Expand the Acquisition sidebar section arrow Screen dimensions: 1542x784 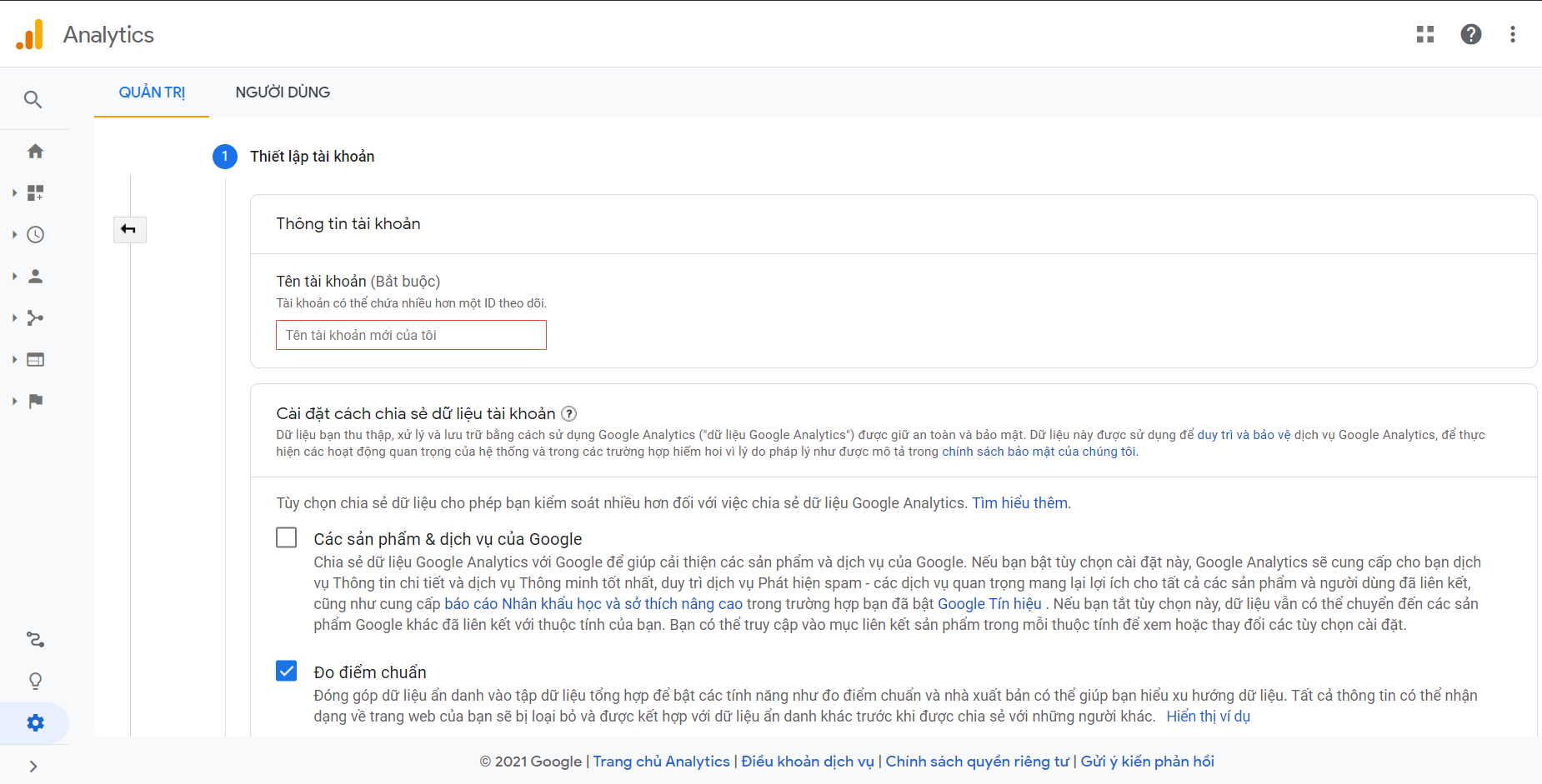15,318
